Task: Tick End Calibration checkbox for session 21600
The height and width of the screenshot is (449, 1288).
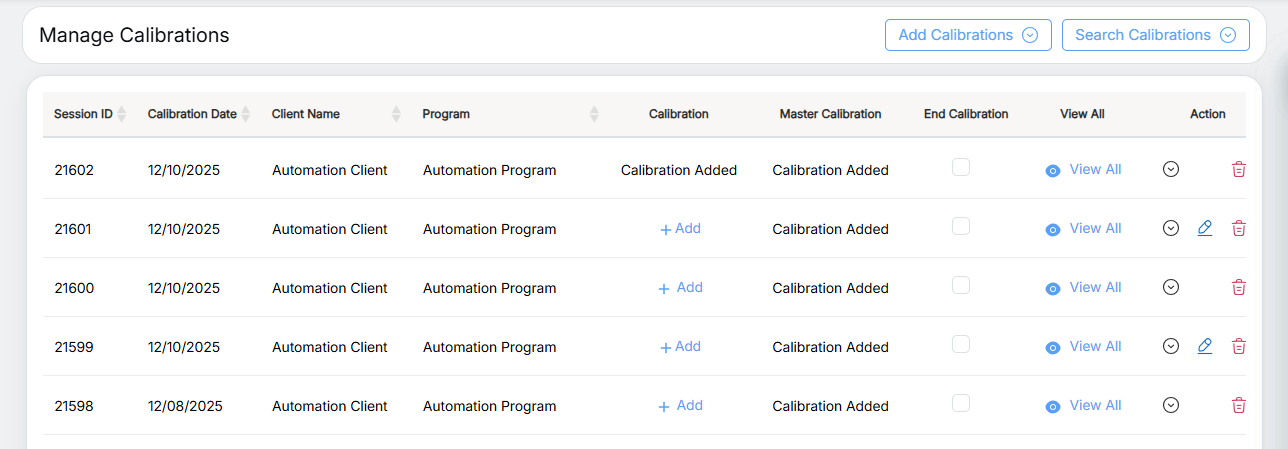Action: (x=961, y=286)
